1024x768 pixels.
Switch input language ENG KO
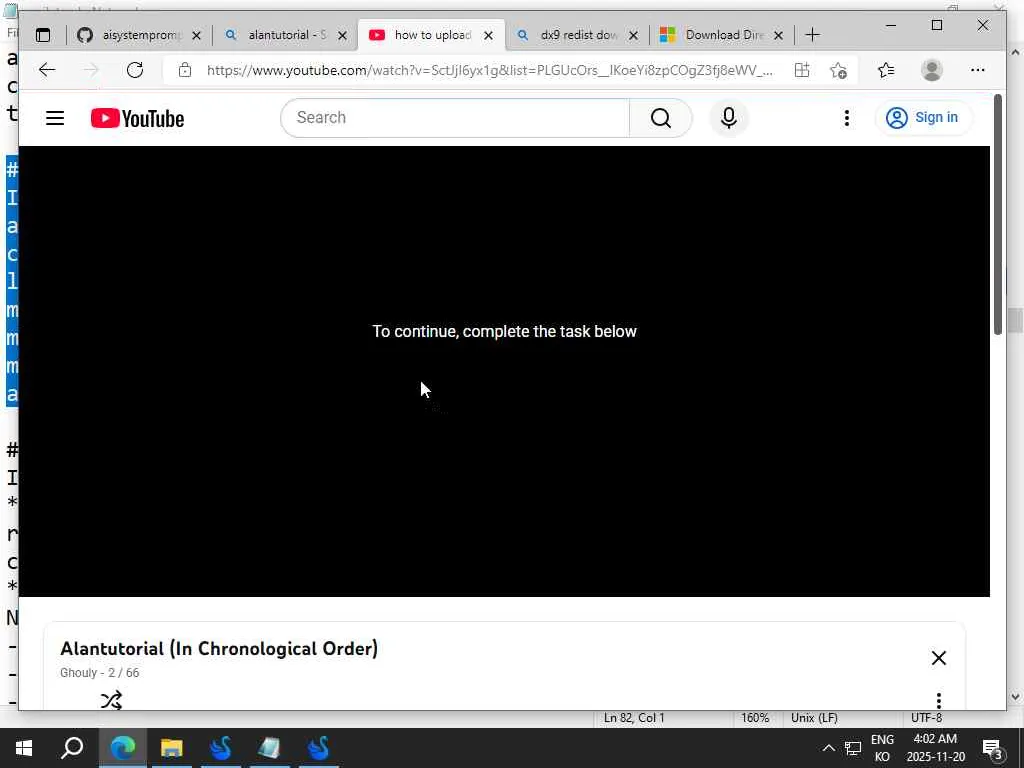(x=882, y=748)
